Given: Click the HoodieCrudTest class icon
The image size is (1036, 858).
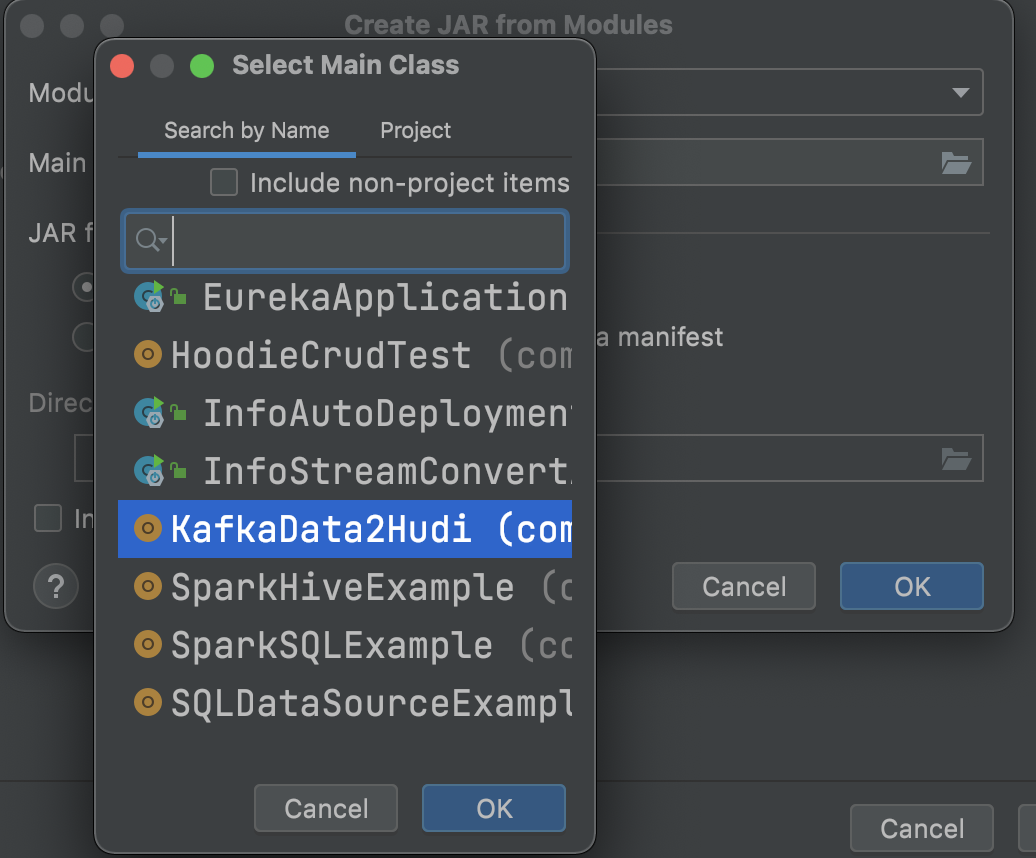Looking at the screenshot, I should pos(148,354).
